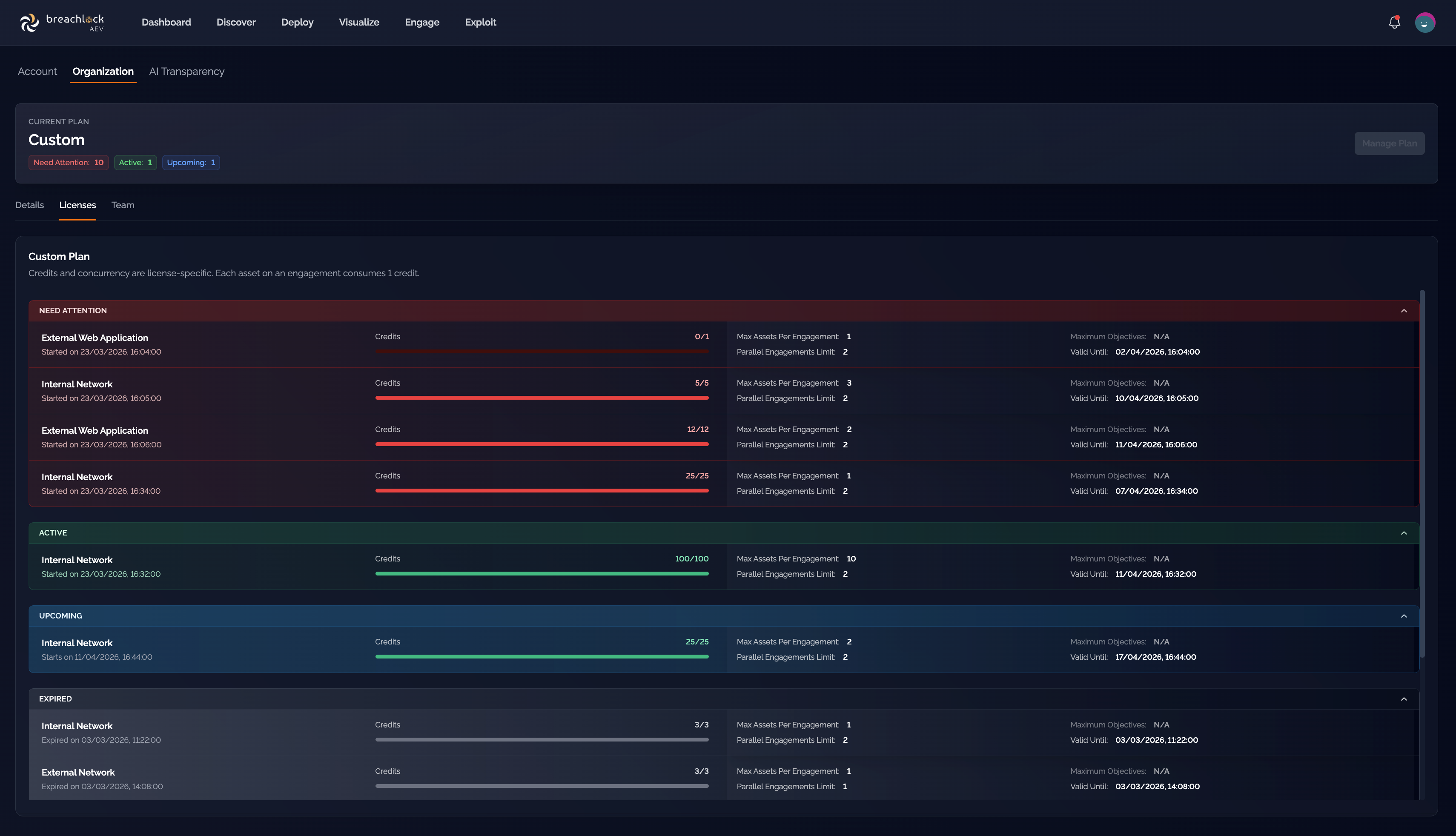This screenshot has width=1456, height=836.
Task: Click the Upcoming: 1 badge
Action: point(191,163)
